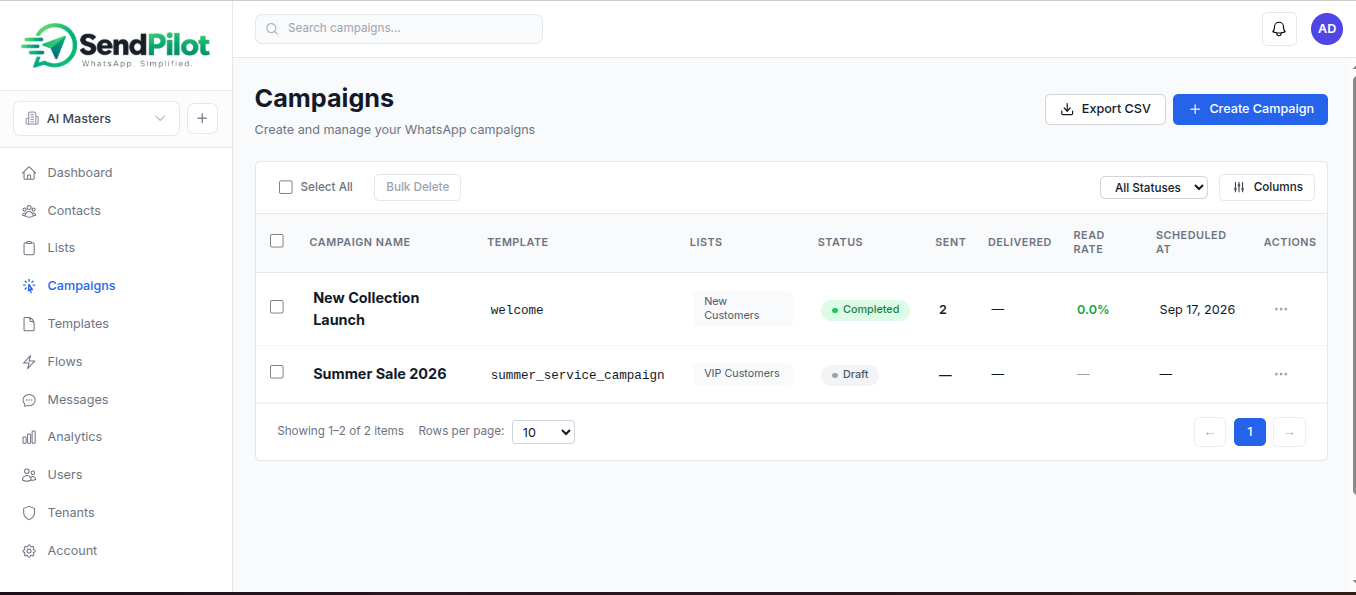The width and height of the screenshot is (1356, 595).
Task: Click the New Customers list tag
Action: tap(742, 309)
